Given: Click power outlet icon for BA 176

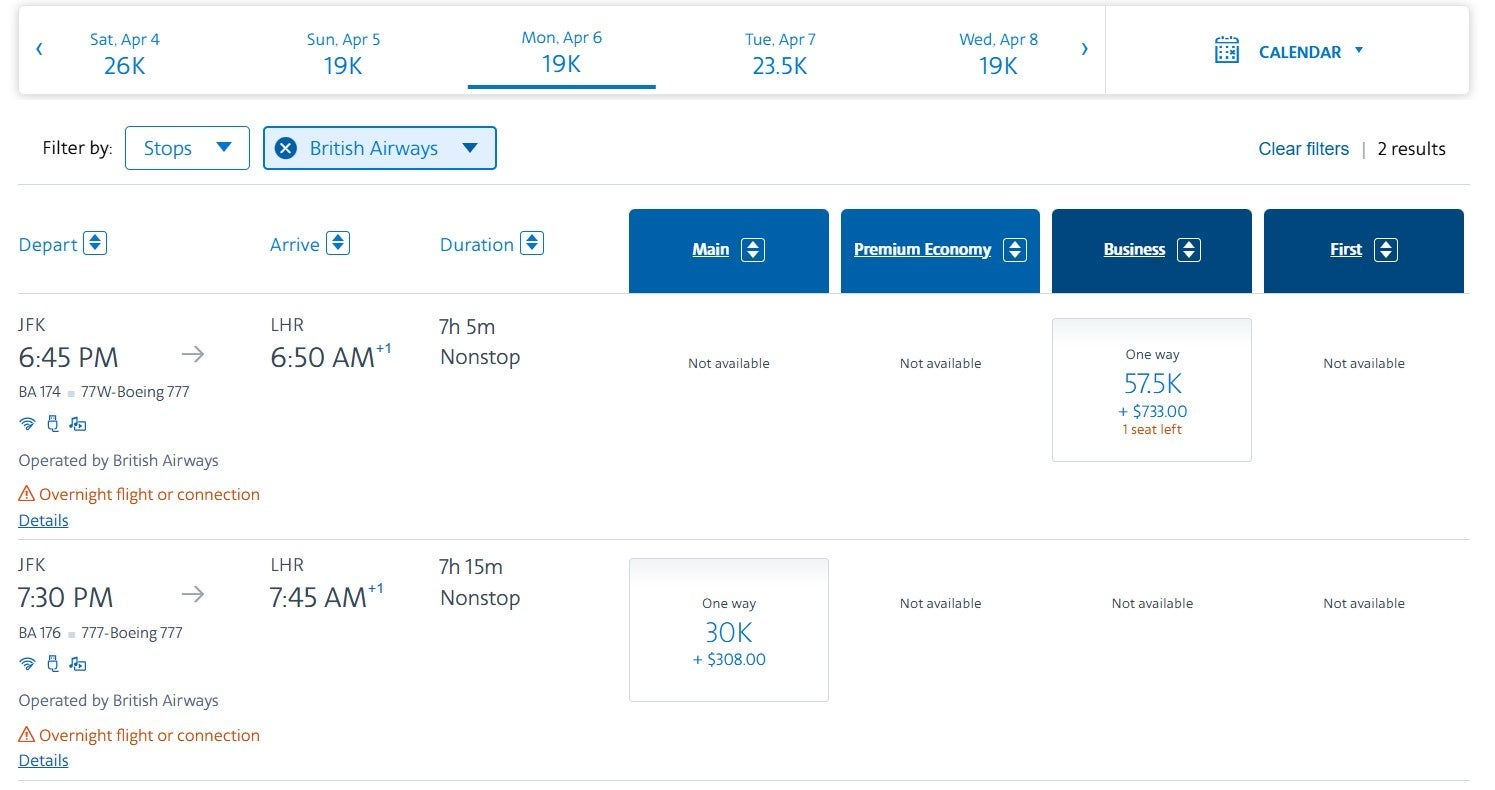Looking at the screenshot, I should click(x=53, y=664).
